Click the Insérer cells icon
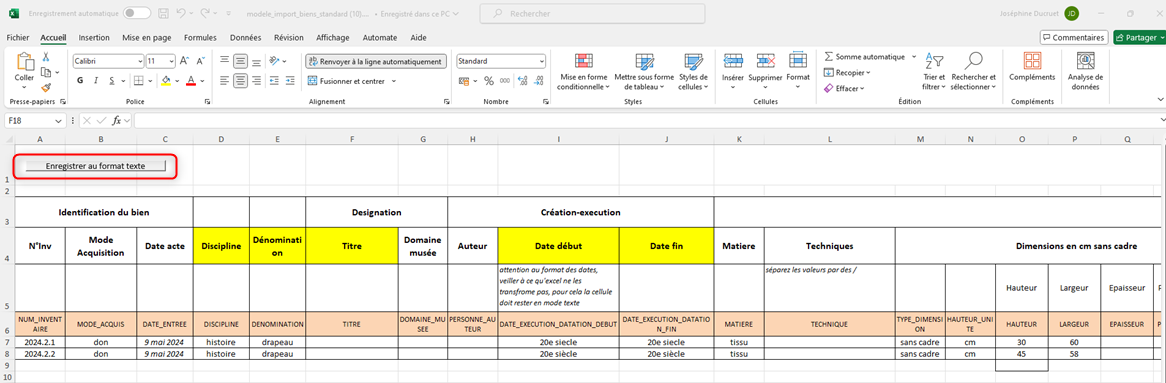This screenshot has height=383, width=1166. tap(733, 62)
